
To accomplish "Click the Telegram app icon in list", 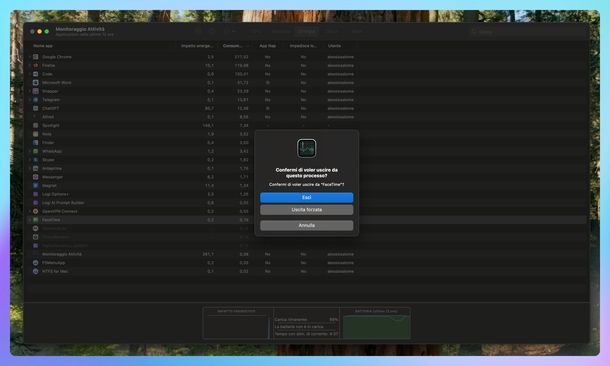I will (x=35, y=100).
